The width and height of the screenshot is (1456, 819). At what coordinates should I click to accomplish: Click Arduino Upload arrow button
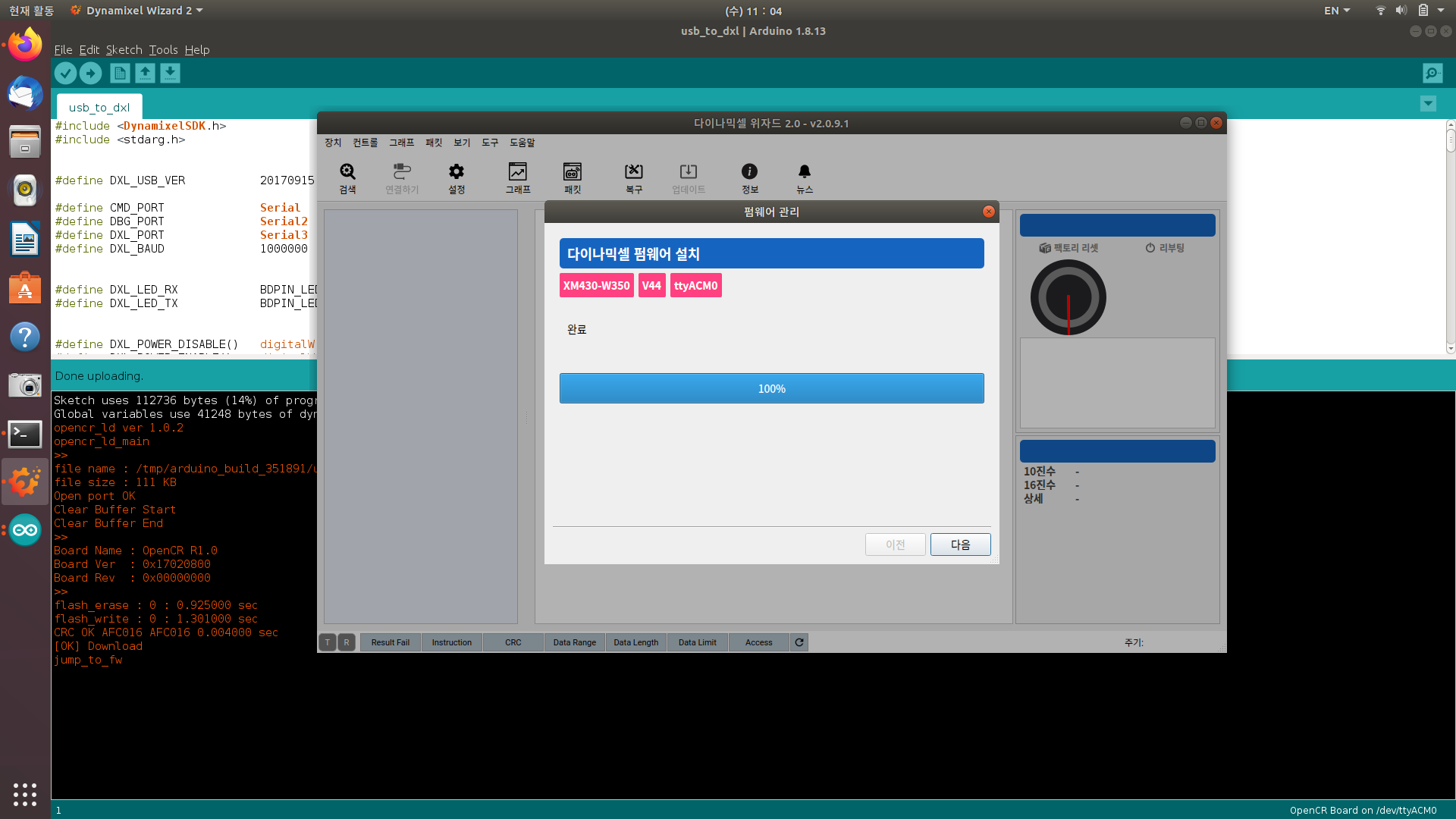point(91,74)
